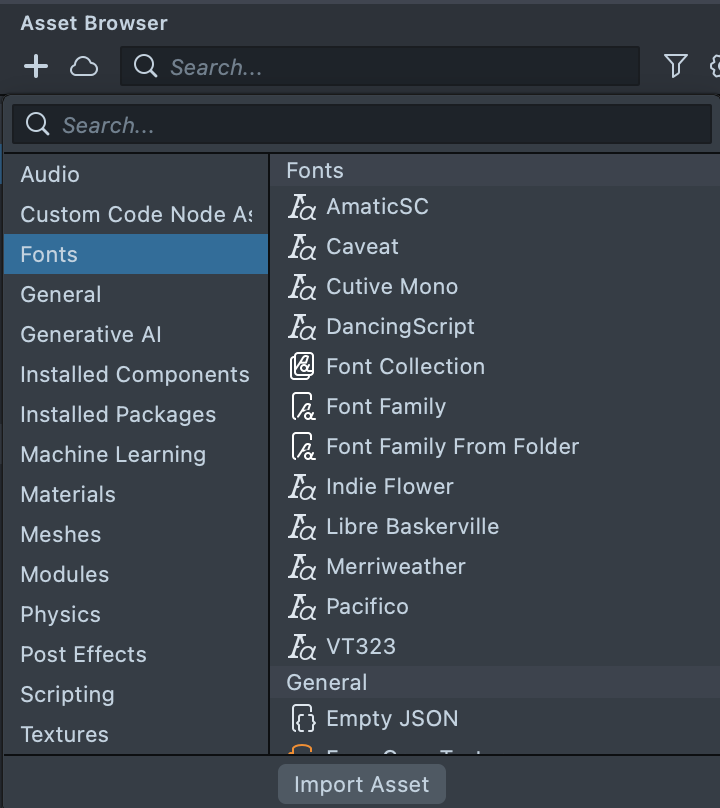Screen dimensions: 720x808
Task: Focus the popup menu search field
Action: [x=370, y=125]
